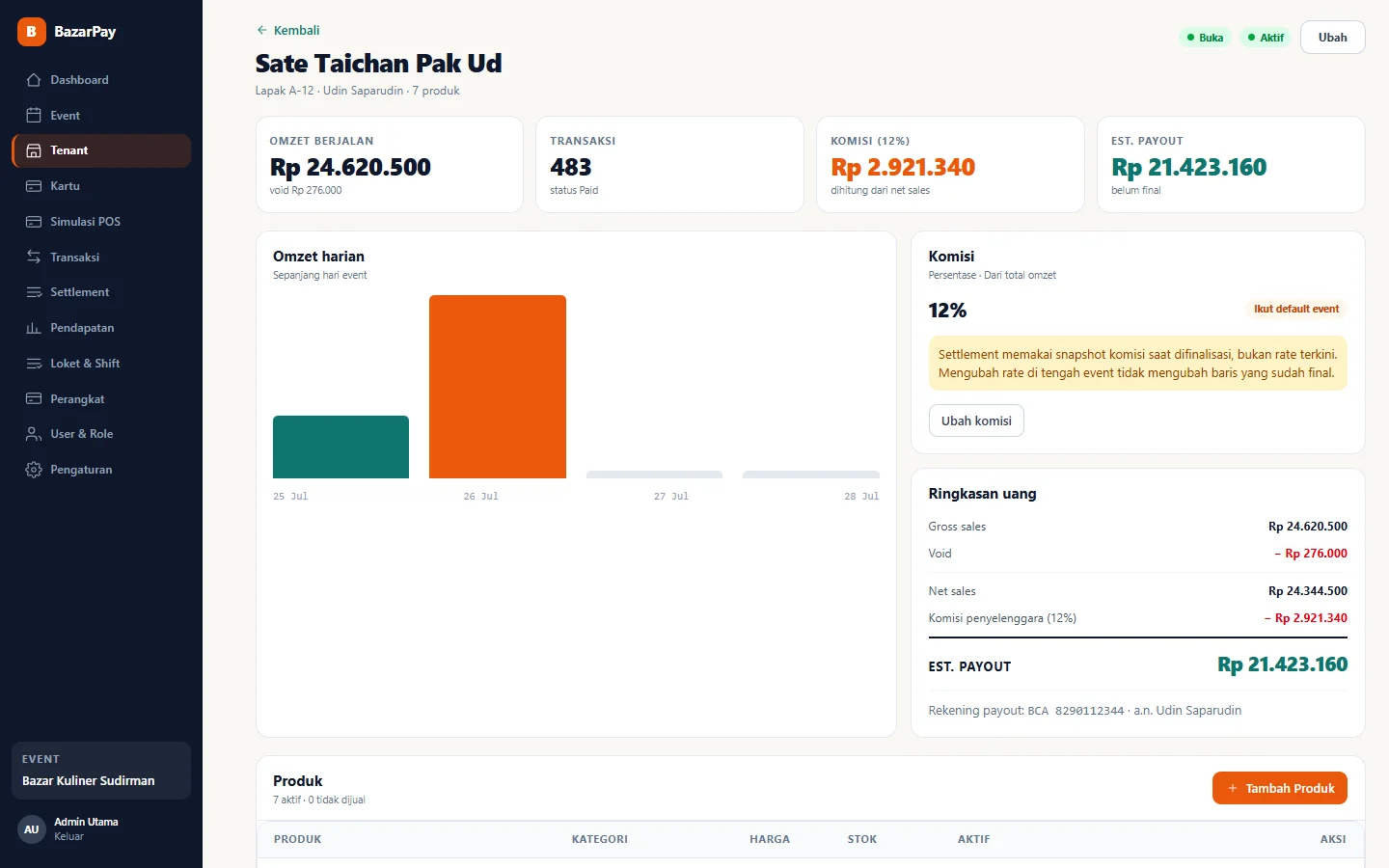Click the Transaksi count 483
Viewport: 1389px width, 868px height.
pos(571,167)
